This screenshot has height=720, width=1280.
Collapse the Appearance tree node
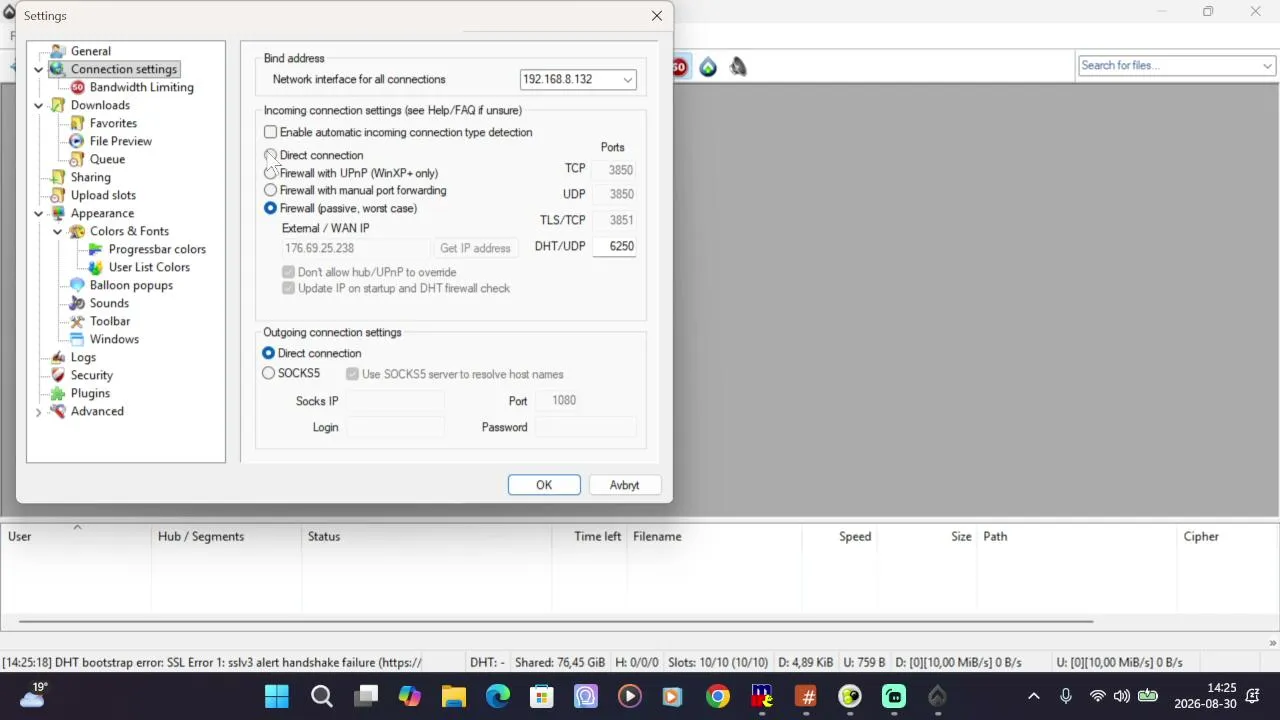[39, 214]
